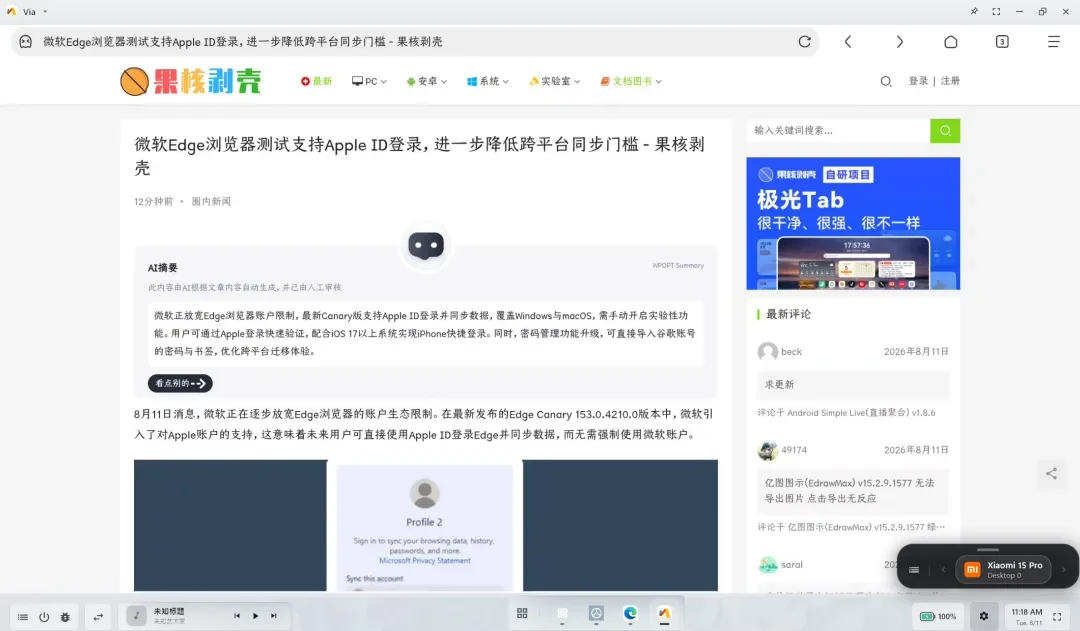
Task: Expand the 文档图书 nav dropdown
Action: [x=631, y=81]
